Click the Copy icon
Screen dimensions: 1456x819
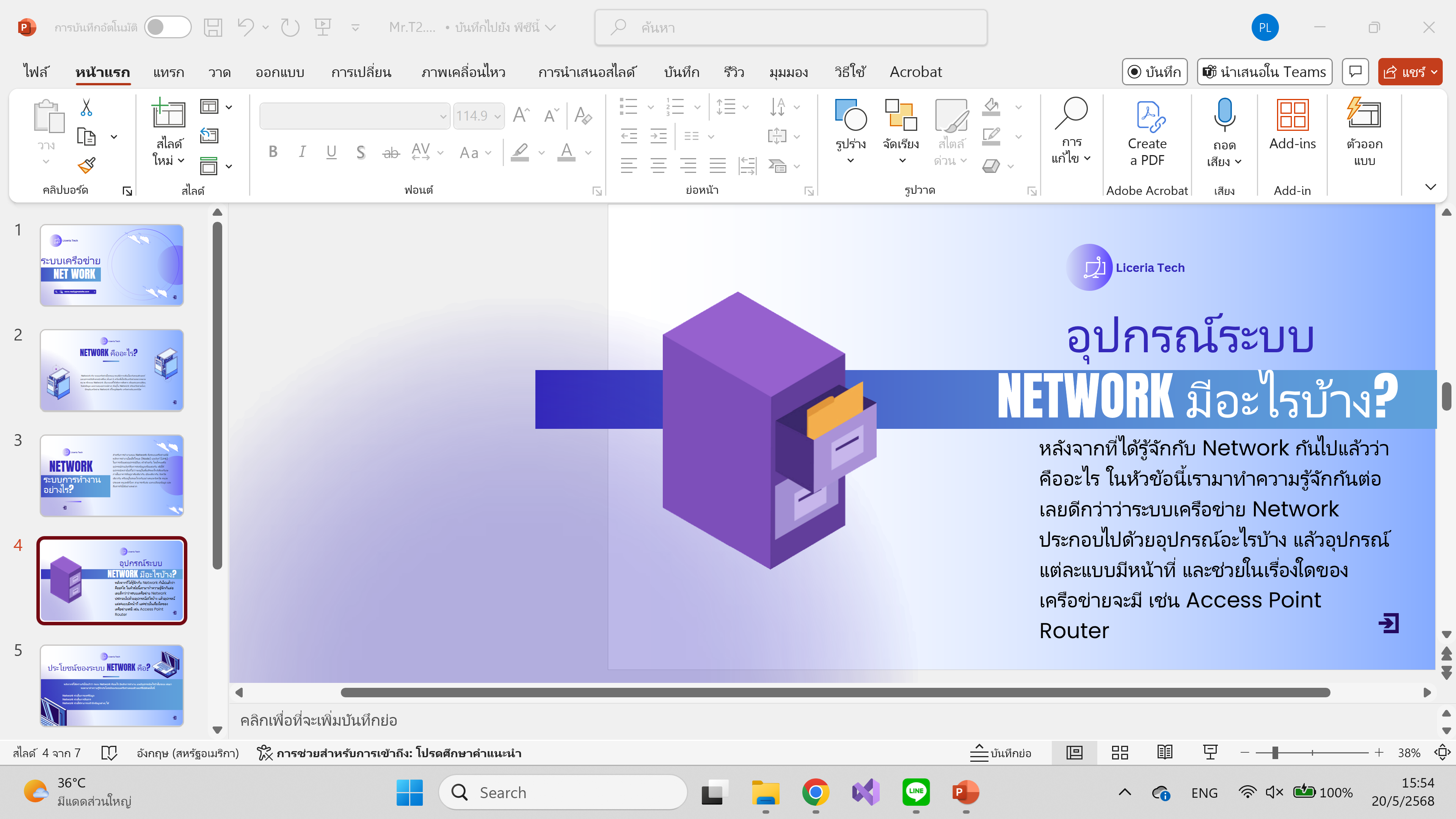[x=86, y=137]
